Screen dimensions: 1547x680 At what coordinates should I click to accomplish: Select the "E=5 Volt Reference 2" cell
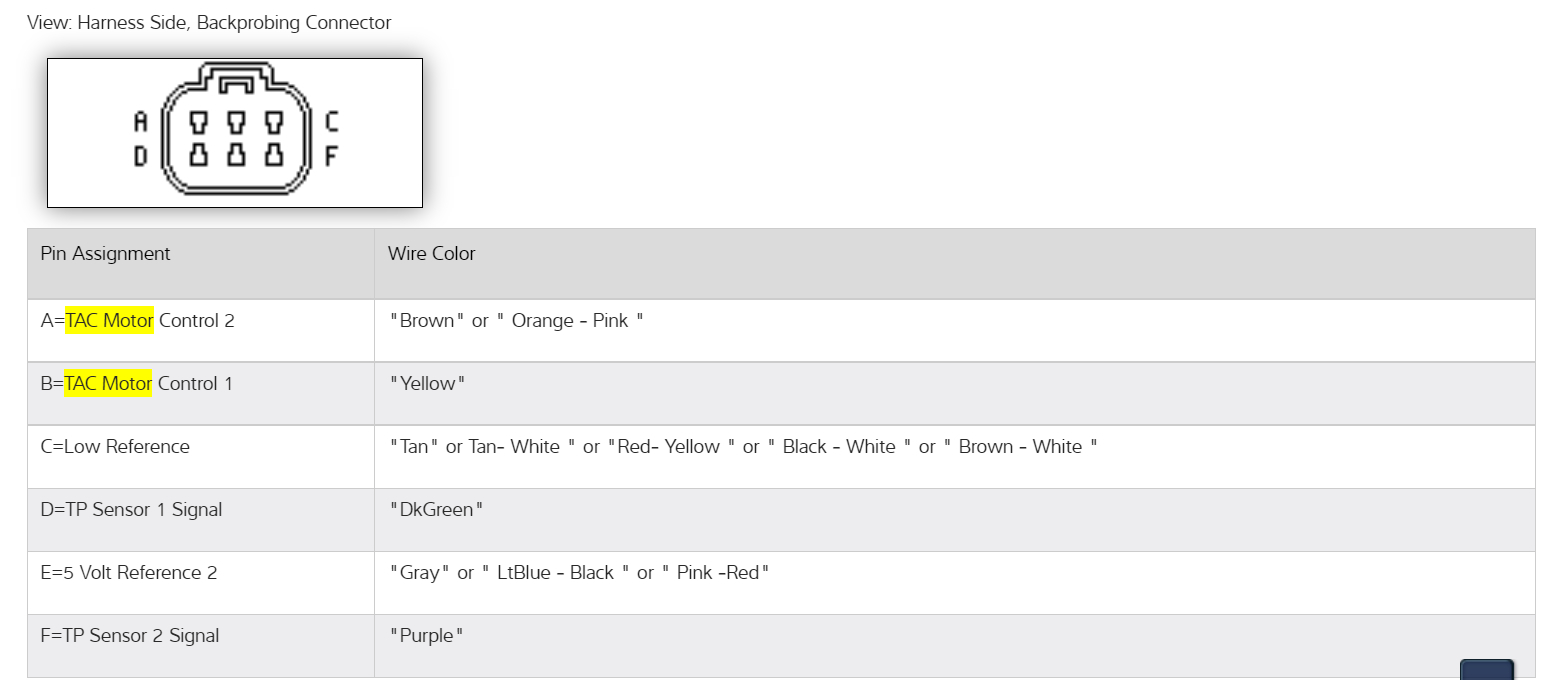[x=129, y=573]
